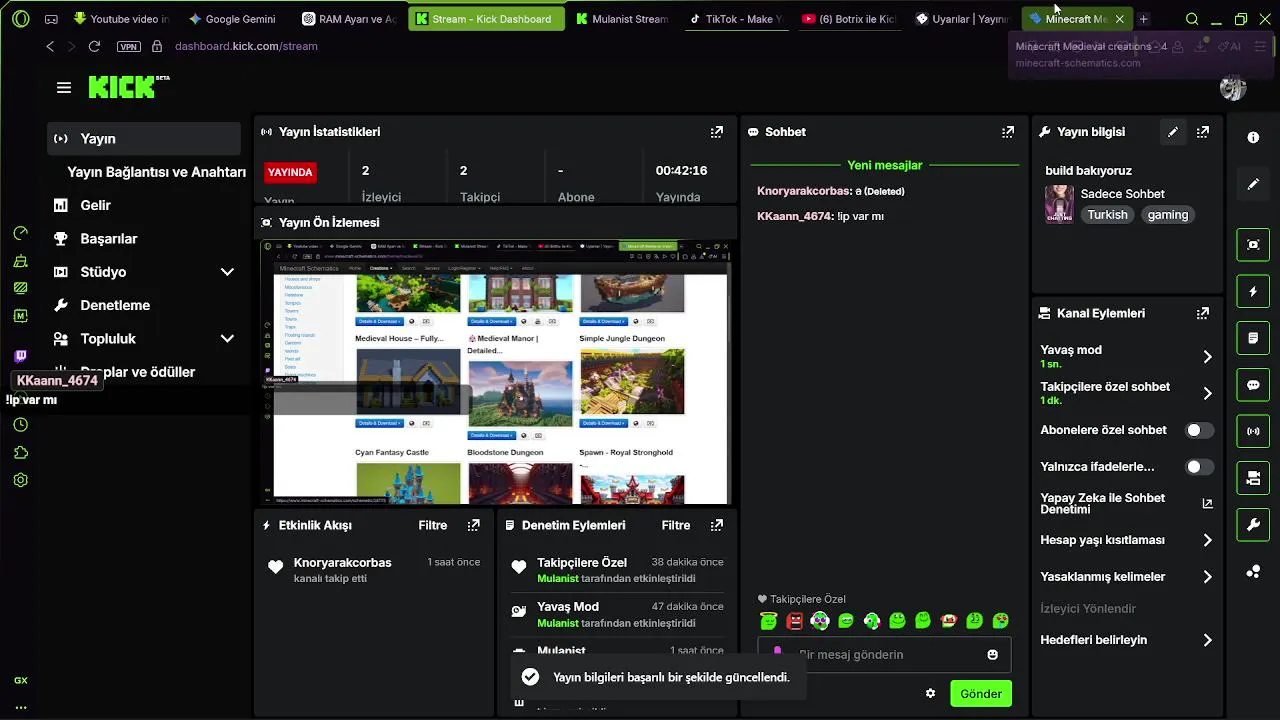The width and height of the screenshot is (1280, 720).
Task: Reload the dashboard page
Action: (94, 46)
